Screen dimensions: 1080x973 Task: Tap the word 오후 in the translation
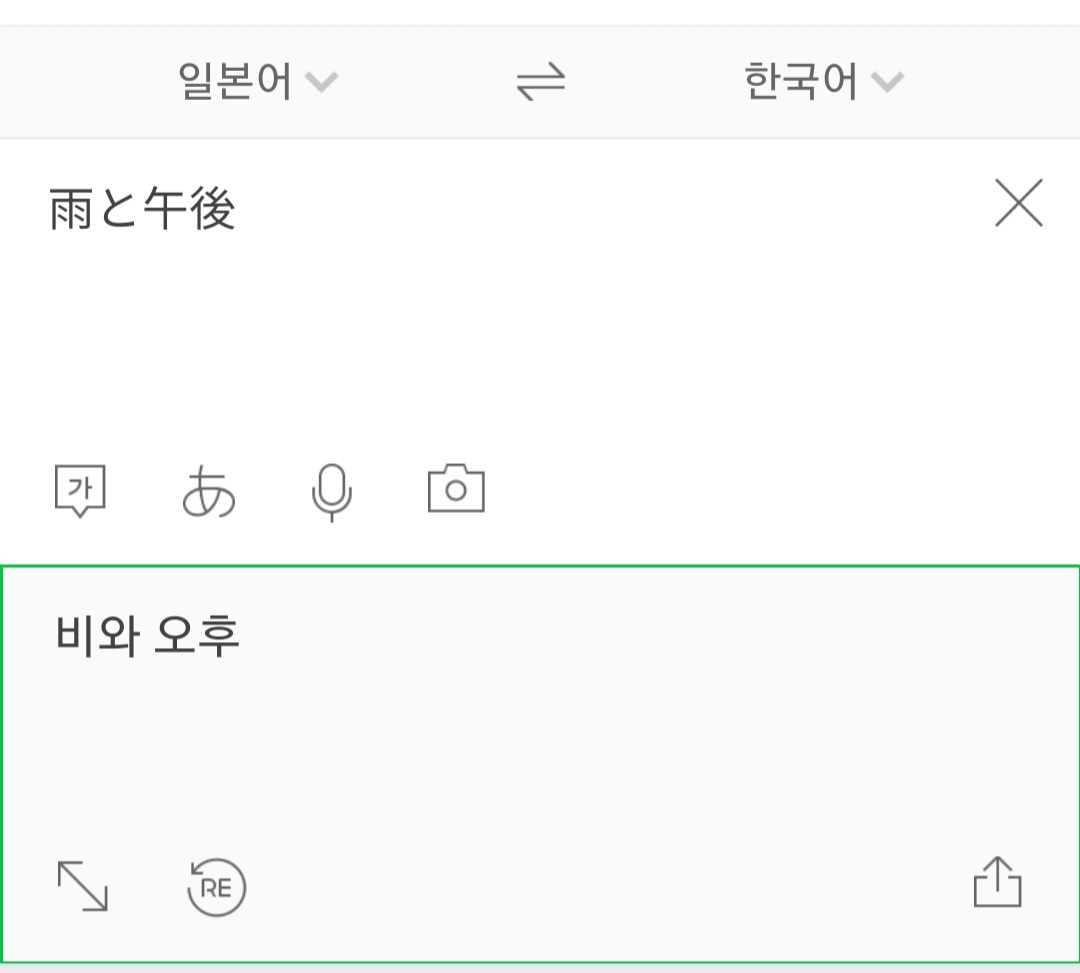click(198, 635)
